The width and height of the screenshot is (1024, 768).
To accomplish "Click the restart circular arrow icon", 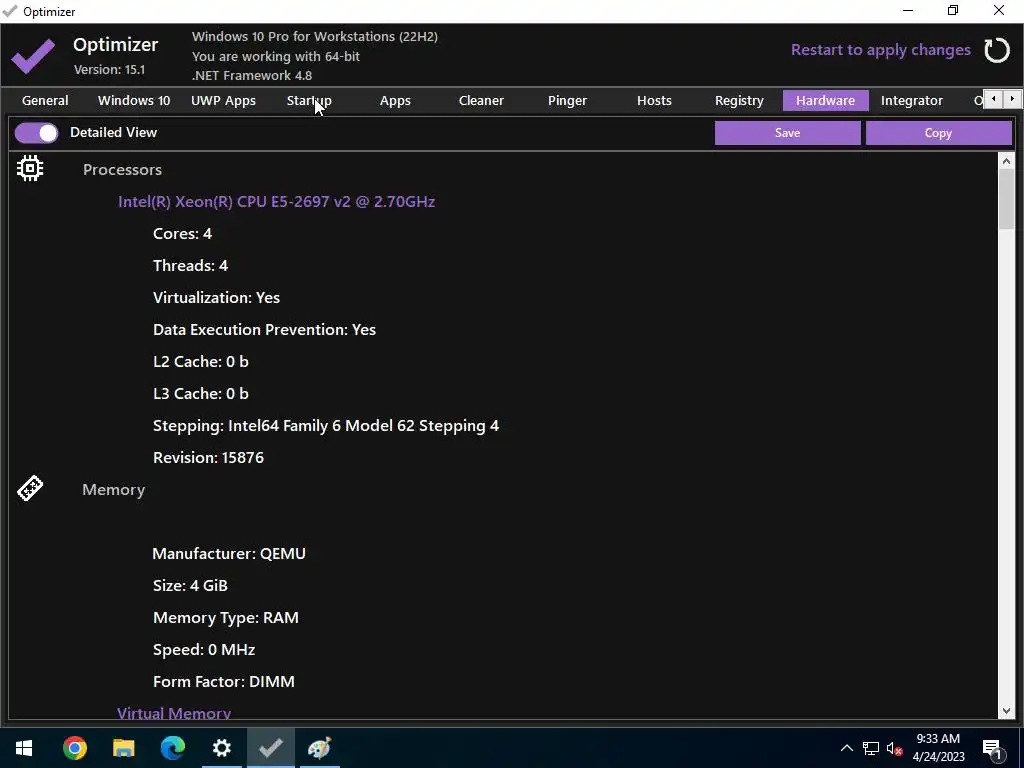I will [997, 50].
